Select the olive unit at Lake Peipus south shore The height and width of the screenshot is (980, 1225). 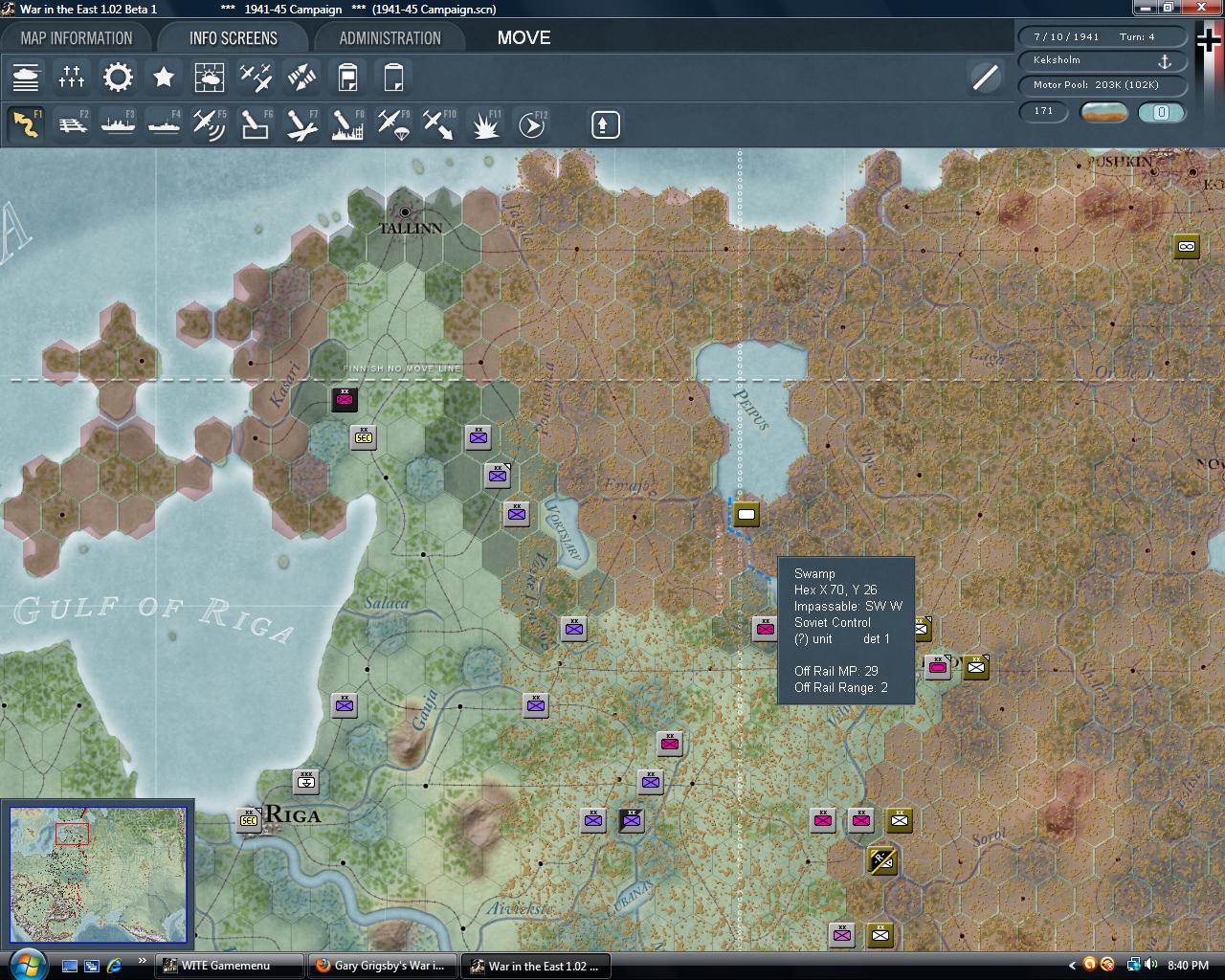tap(746, 514)
